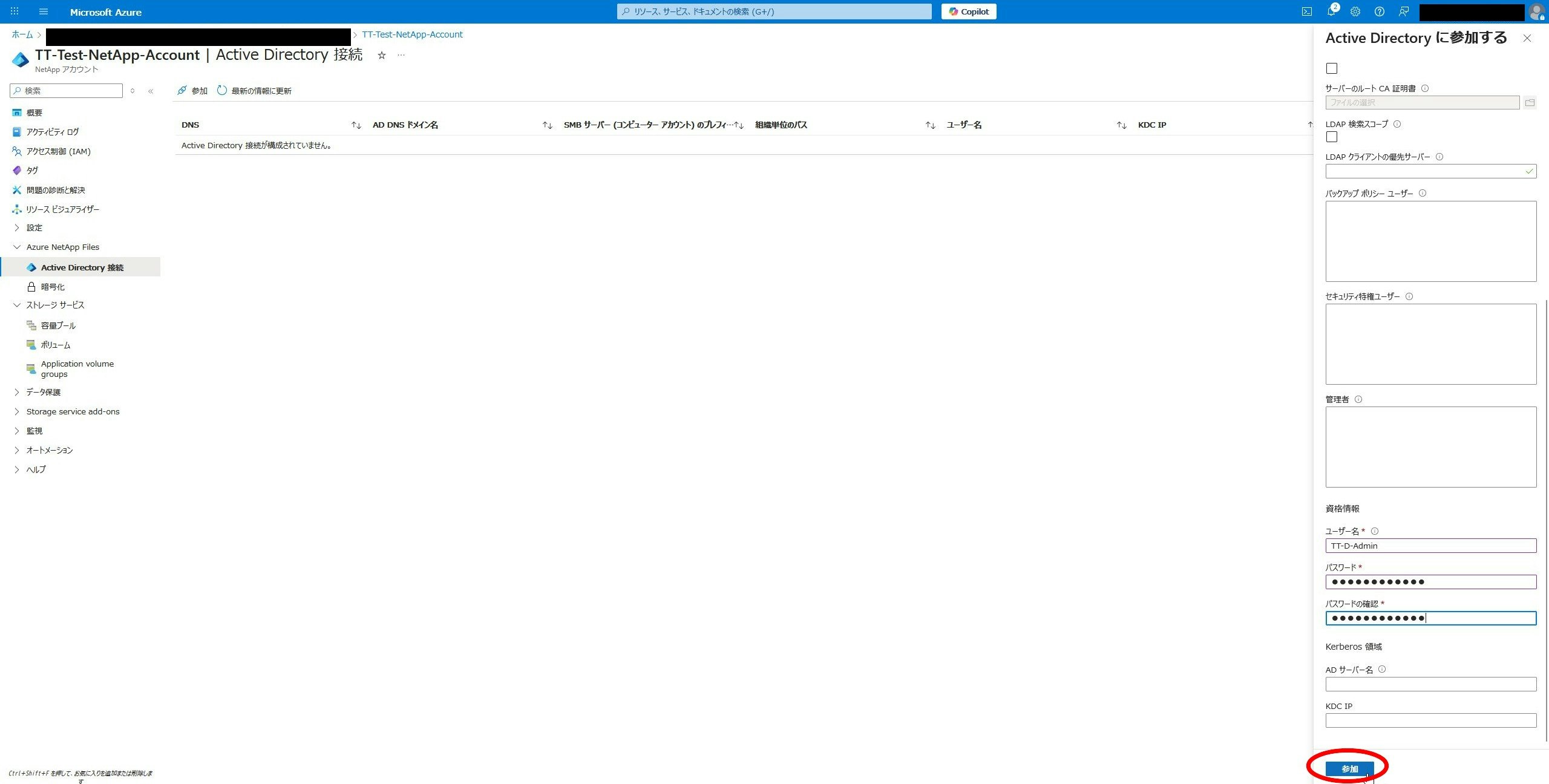This screenshot has width=1549, height=784.
Task: Open 容量プール in the sidebar
Action: coord(58,325)
